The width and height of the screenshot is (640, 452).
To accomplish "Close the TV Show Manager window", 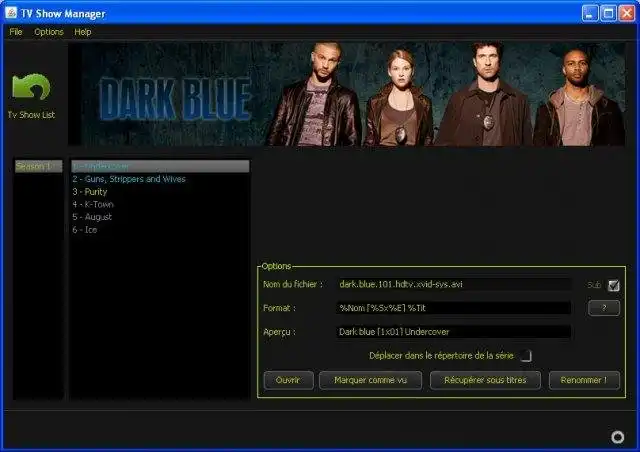I will coord(627,13).
